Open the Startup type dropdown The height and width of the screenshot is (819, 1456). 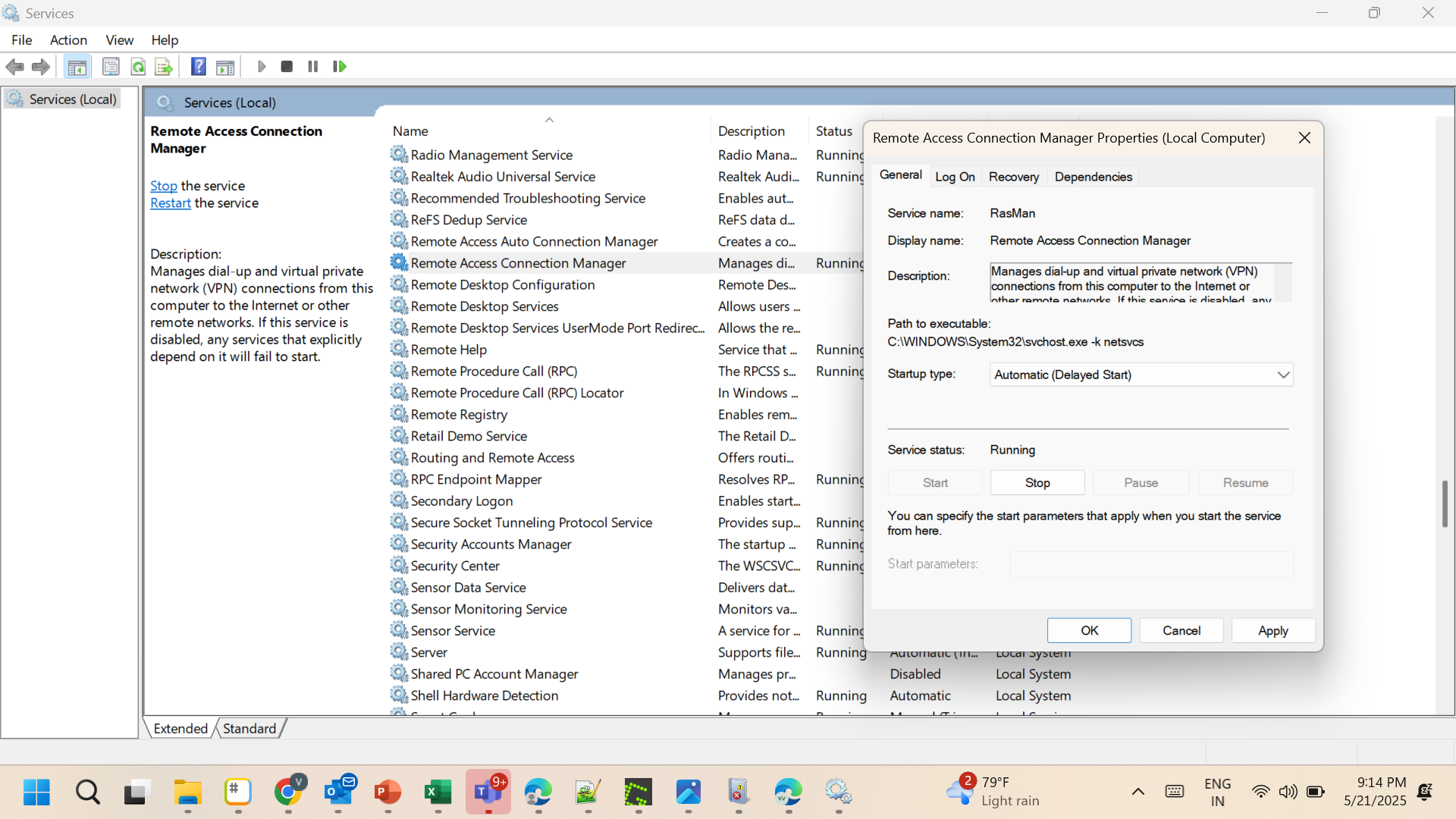[x=1141, y=375]
